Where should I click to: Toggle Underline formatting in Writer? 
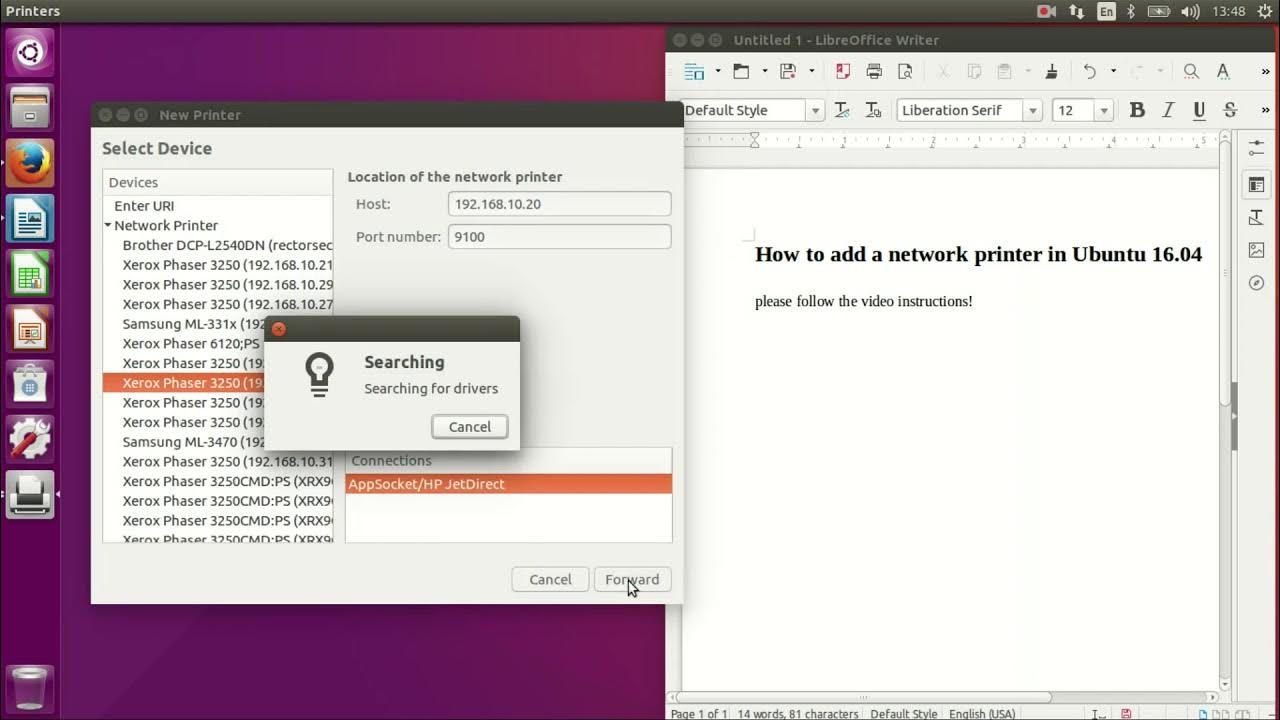1199,110
